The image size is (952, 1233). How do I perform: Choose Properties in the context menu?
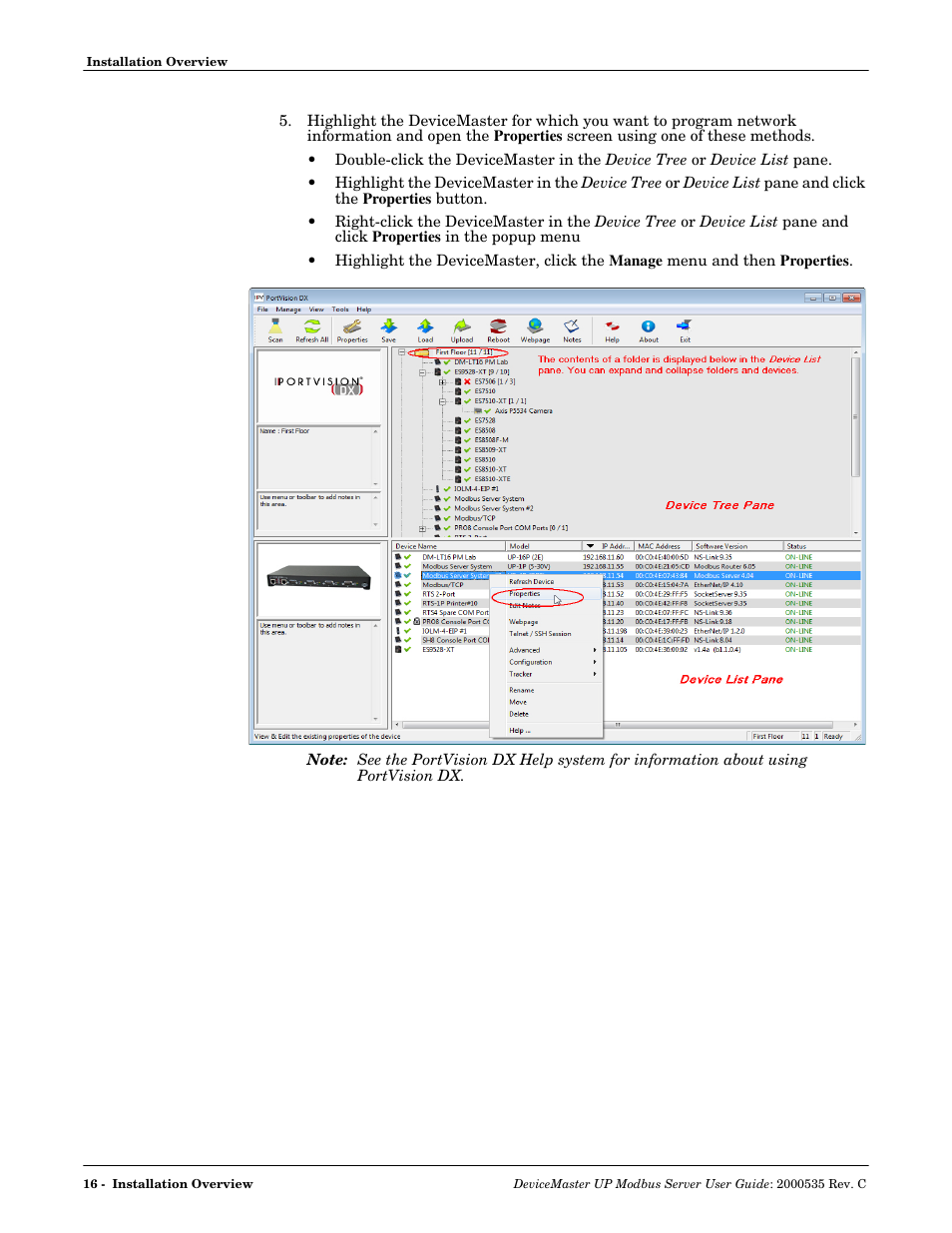[525, 594]
